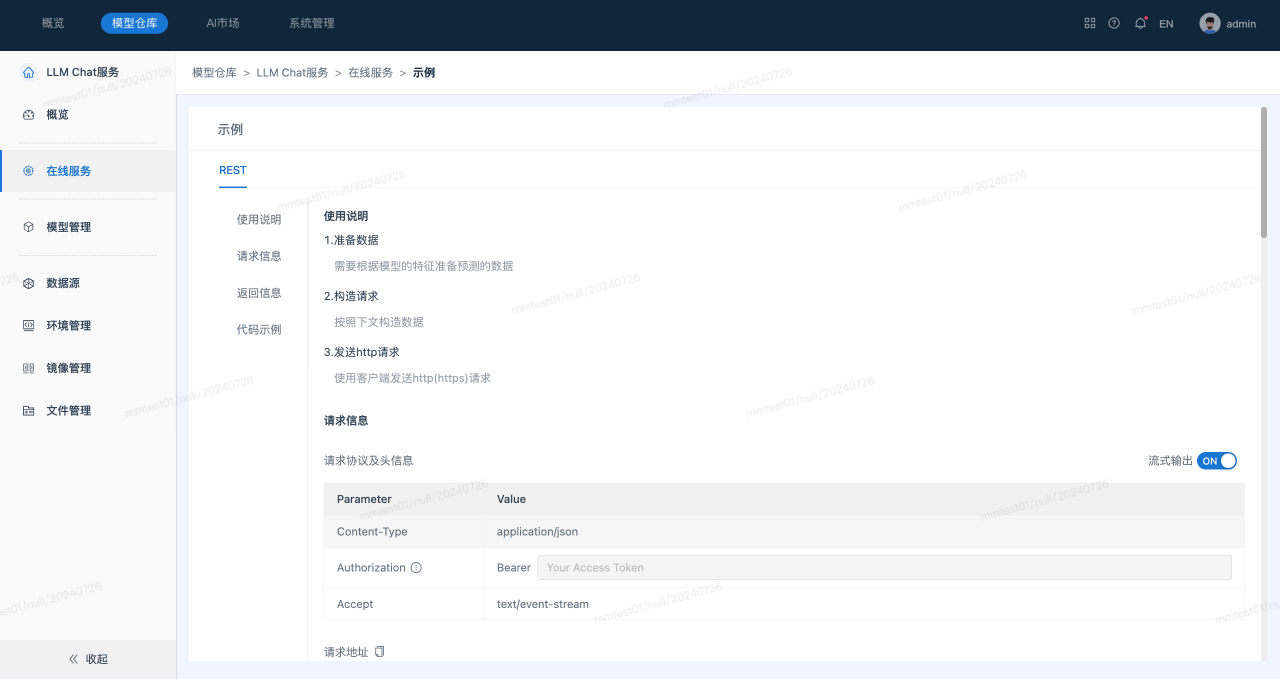Open 模型管理 in the sidebar
This screenshot has height=679, width=1280.
[x=68, y=227]
